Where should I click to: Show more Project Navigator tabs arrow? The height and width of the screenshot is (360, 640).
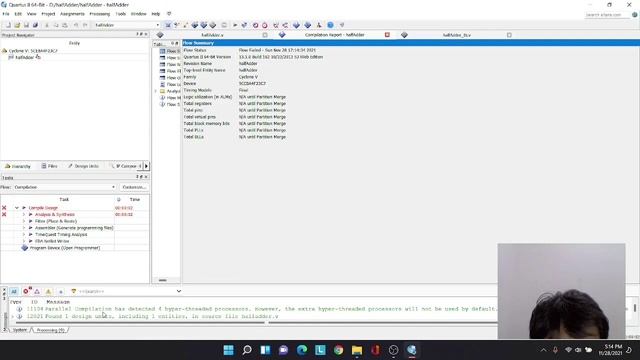tap(146, 166)
